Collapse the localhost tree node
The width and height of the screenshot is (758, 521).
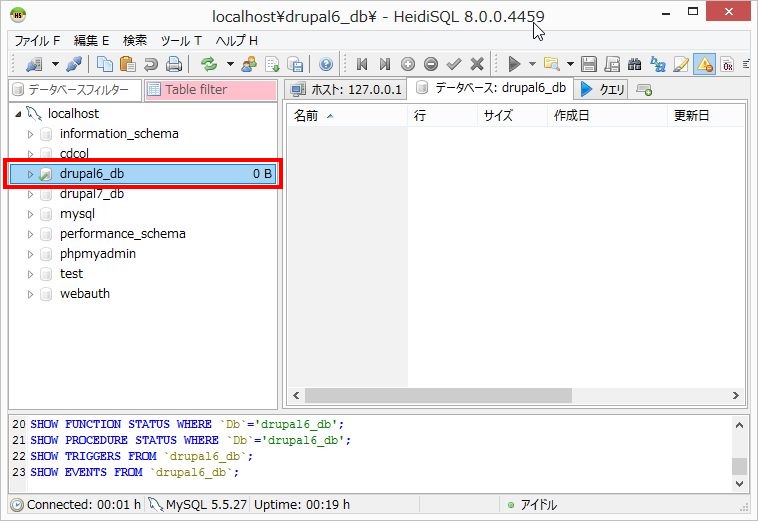point(18,114)
